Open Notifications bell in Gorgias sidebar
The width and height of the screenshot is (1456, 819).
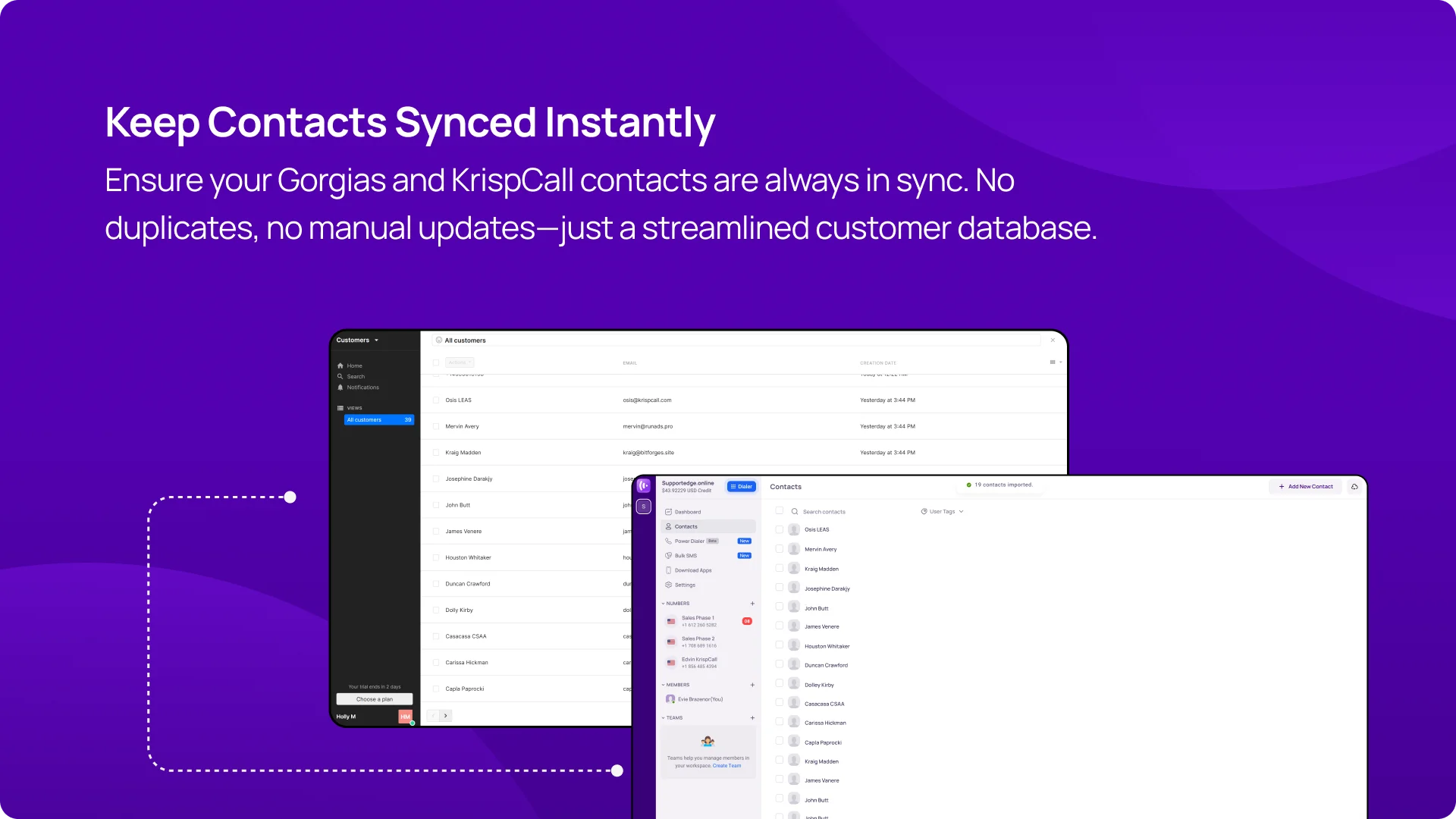tap(340, 388)
